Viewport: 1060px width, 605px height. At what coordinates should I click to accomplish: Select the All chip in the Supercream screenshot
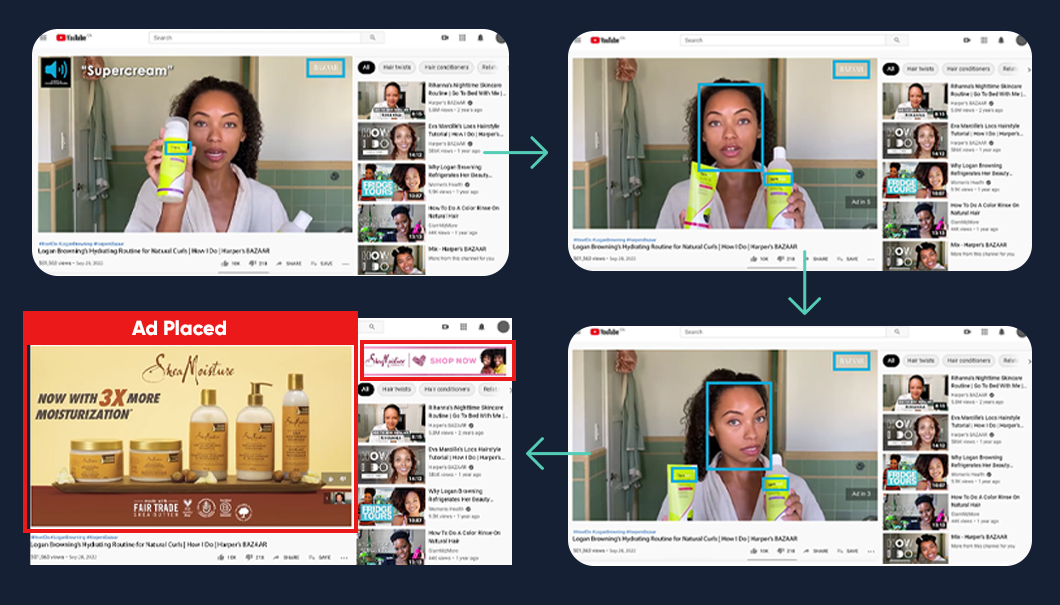click(x=366, y=68)
